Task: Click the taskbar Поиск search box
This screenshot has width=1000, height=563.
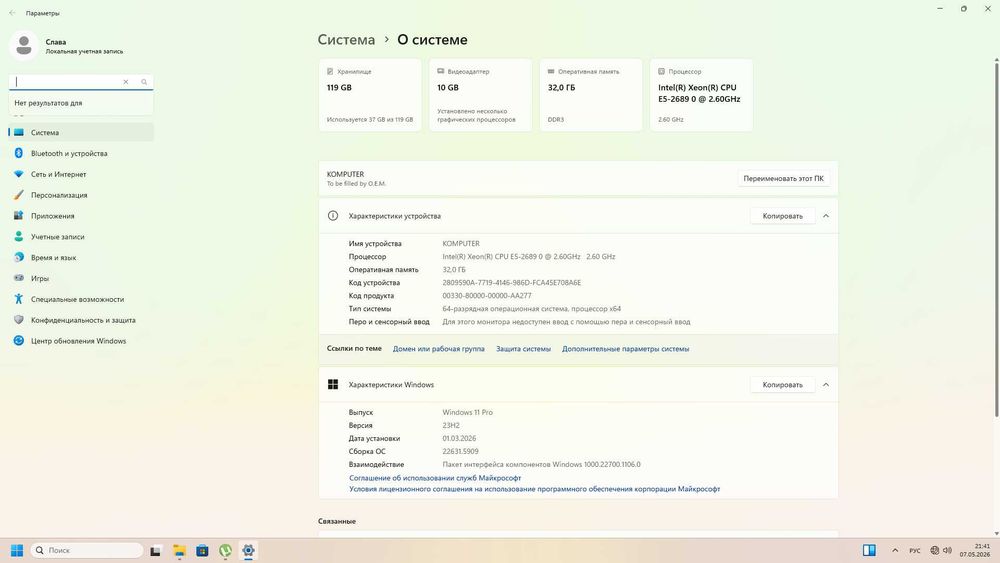Action: pyautogui.click(x=87, y=550)
